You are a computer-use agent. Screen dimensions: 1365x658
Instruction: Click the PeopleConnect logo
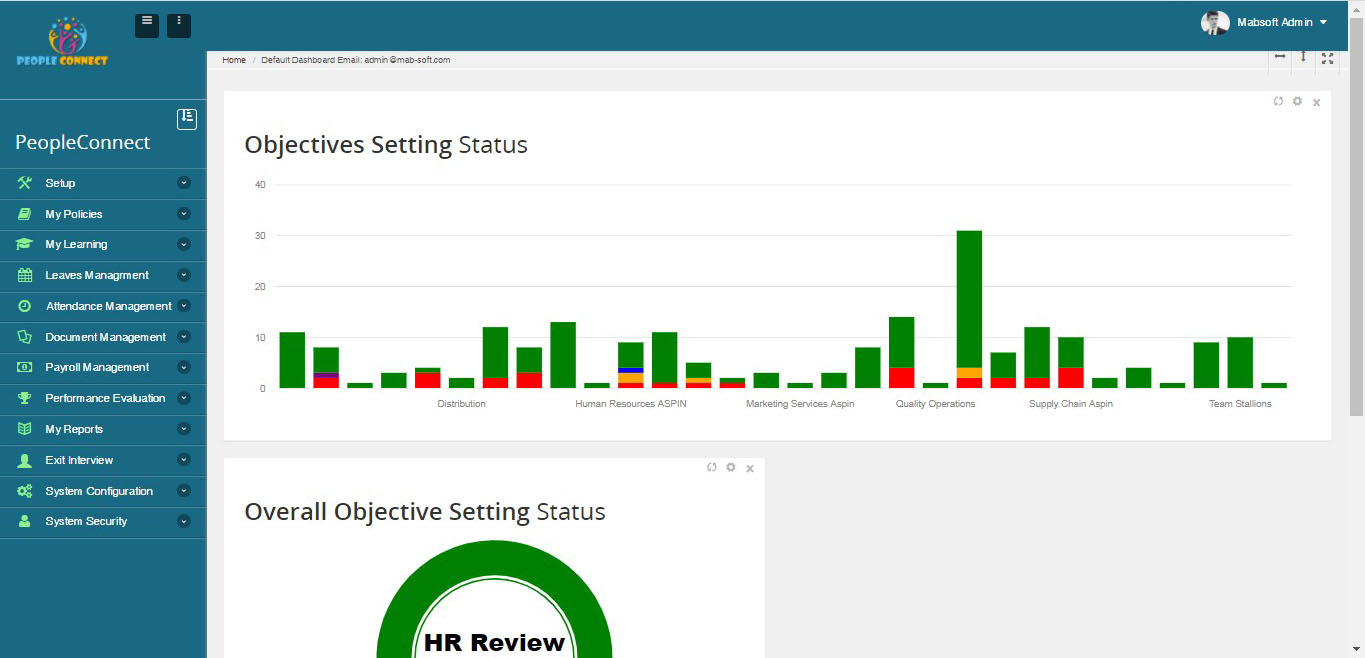(63, 42)
